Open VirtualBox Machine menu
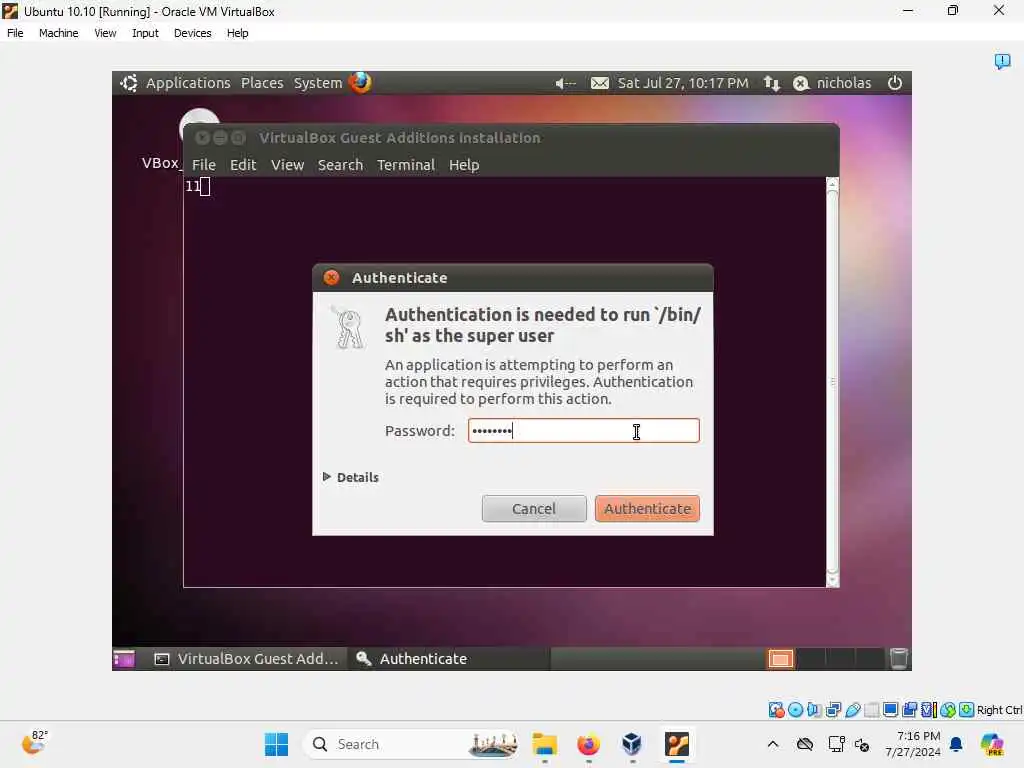1024x768 pixels. tap(58, 33)
